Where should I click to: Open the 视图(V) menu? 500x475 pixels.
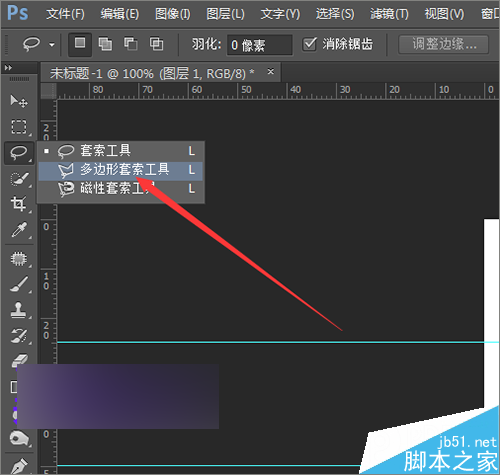(444, 14)
